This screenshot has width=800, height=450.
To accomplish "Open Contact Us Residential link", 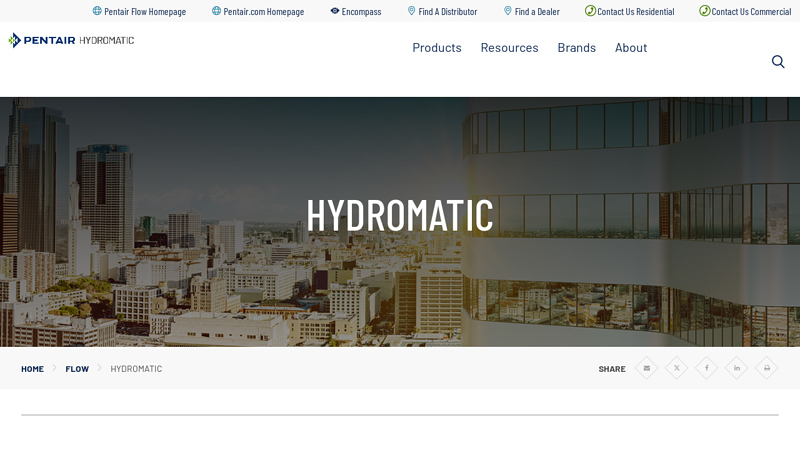I will [x=636, y=12].
